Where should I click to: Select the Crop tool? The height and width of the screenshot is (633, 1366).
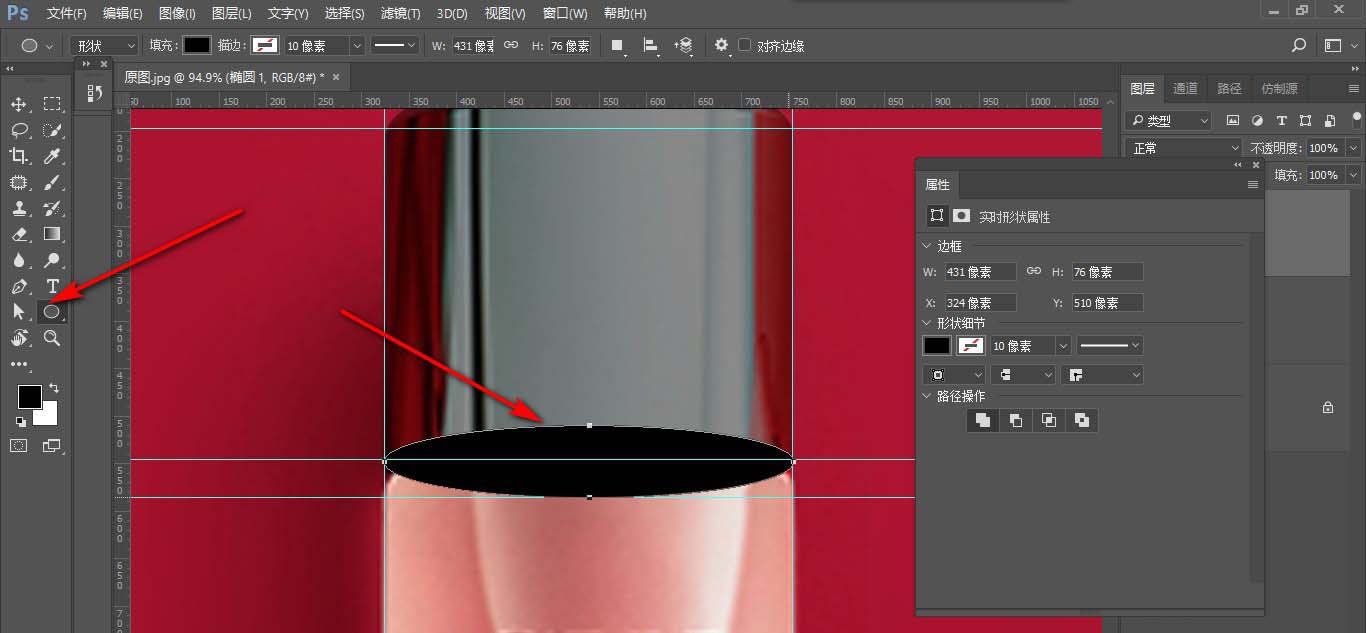(18, 155)
